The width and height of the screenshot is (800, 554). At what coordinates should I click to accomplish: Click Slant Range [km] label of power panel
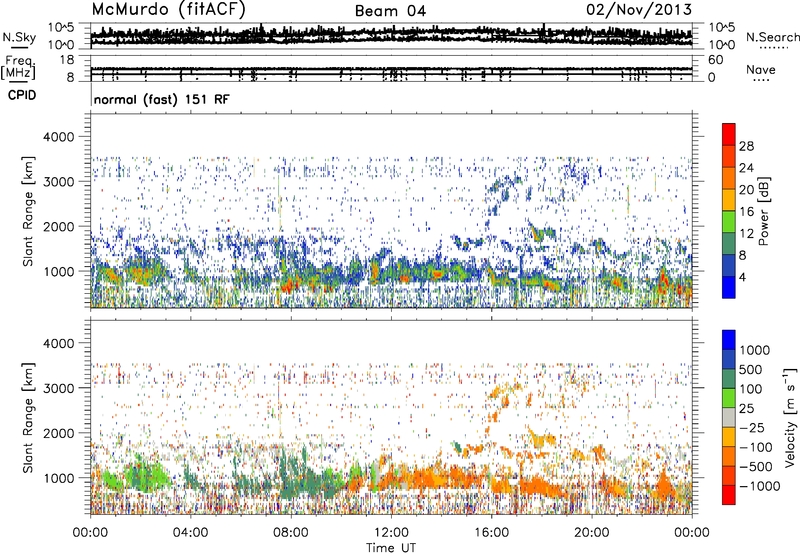point(28,211)
